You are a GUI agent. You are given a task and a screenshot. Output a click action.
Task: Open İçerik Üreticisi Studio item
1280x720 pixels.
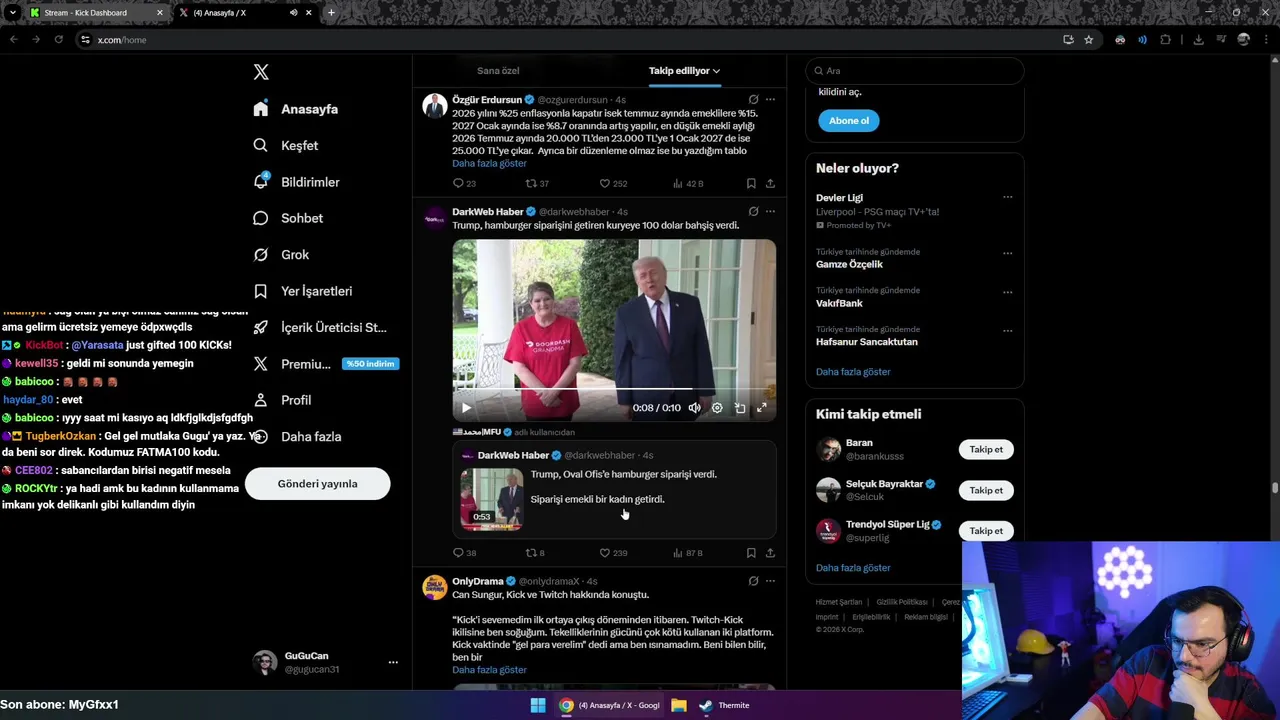click(x=320, y=327)
